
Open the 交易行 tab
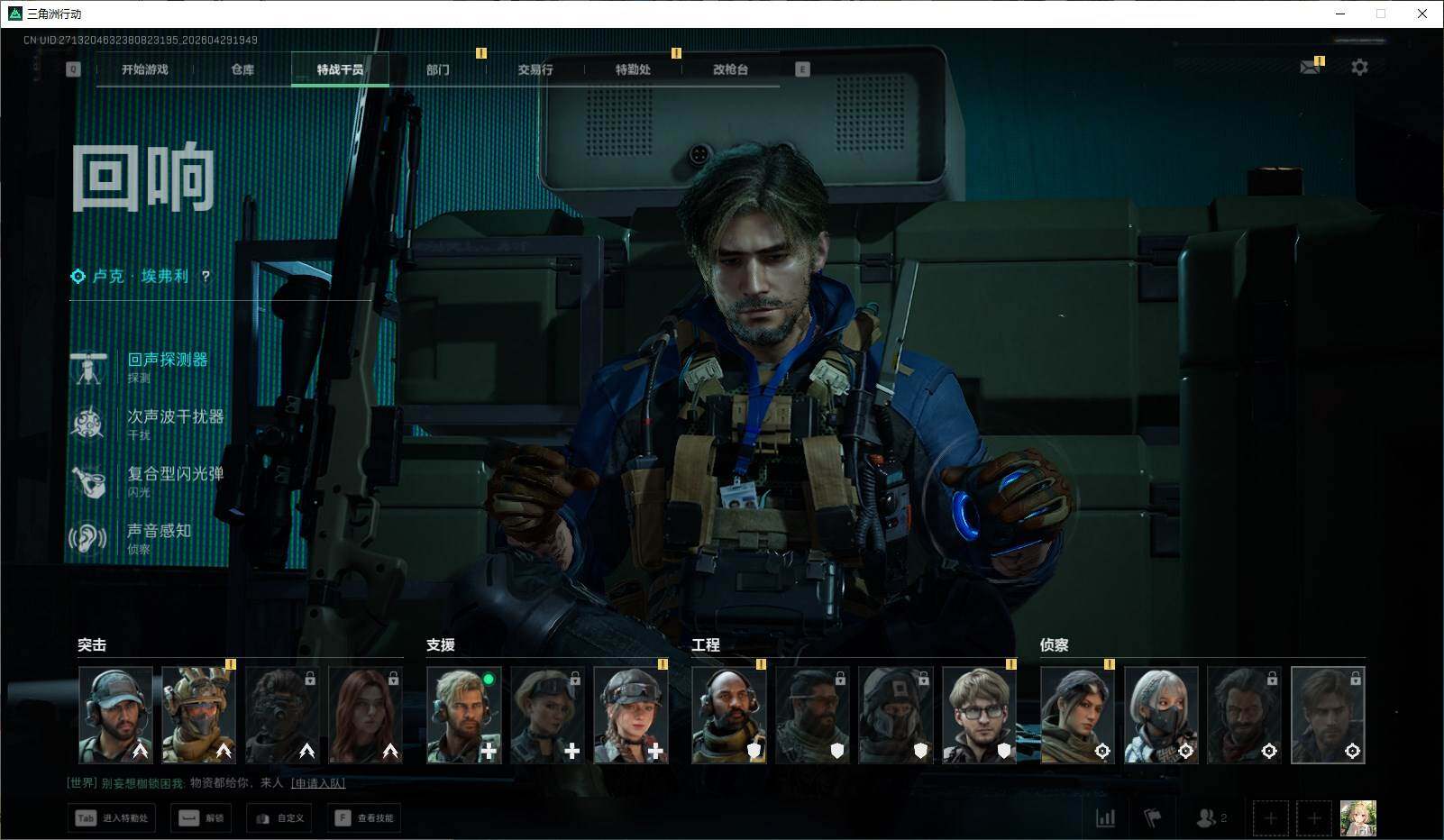pyautogui.click(x=535, y=69)
